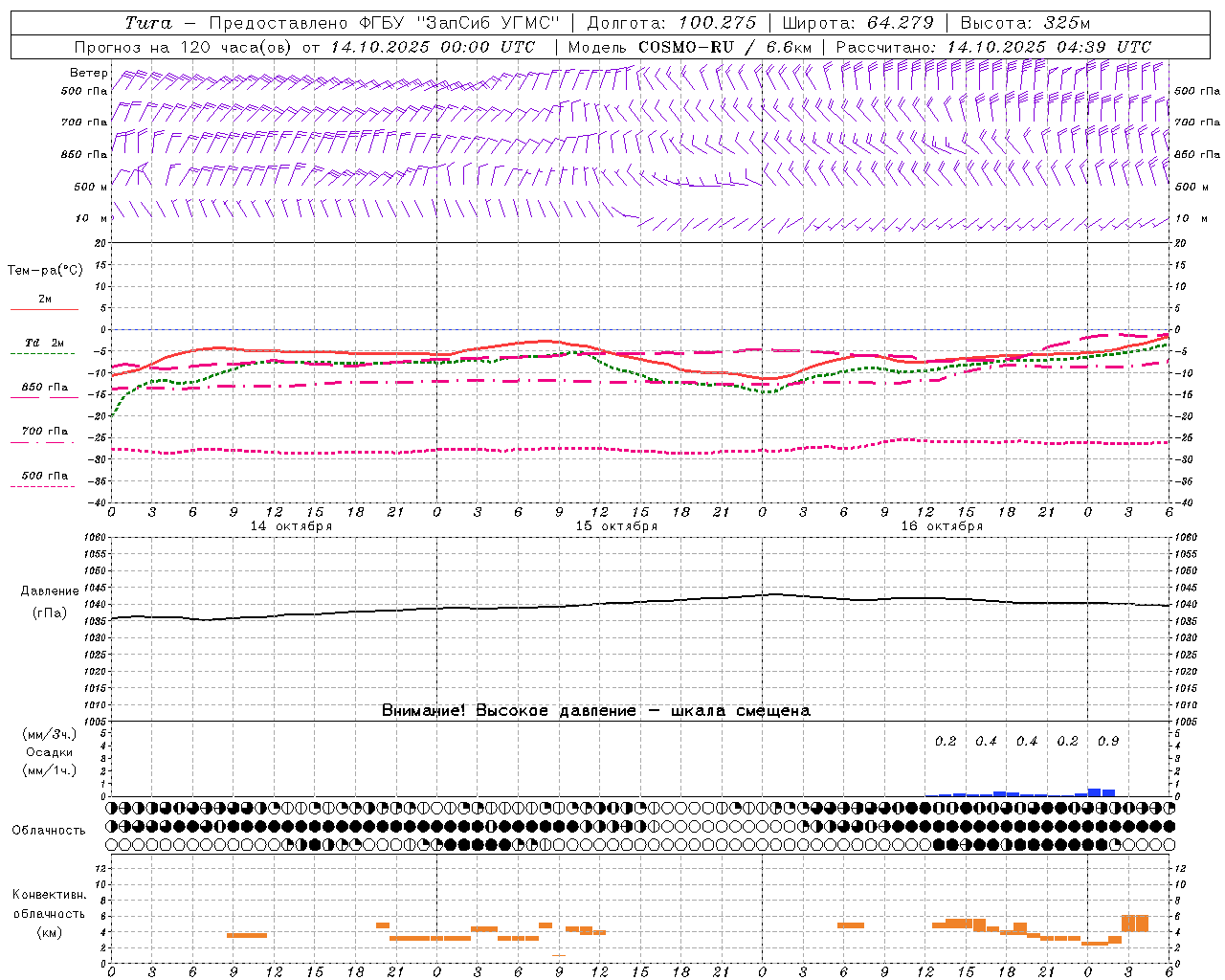1225x980 pixels.
Task: Click the precipitation value "0.9"
Action: coord(1108,742)
